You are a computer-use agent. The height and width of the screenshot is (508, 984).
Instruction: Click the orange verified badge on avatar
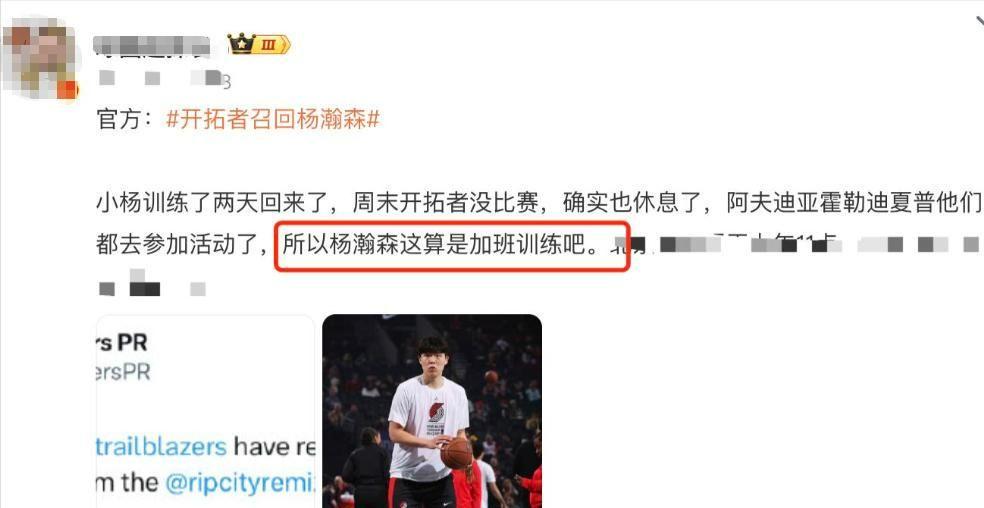[67, 89]
